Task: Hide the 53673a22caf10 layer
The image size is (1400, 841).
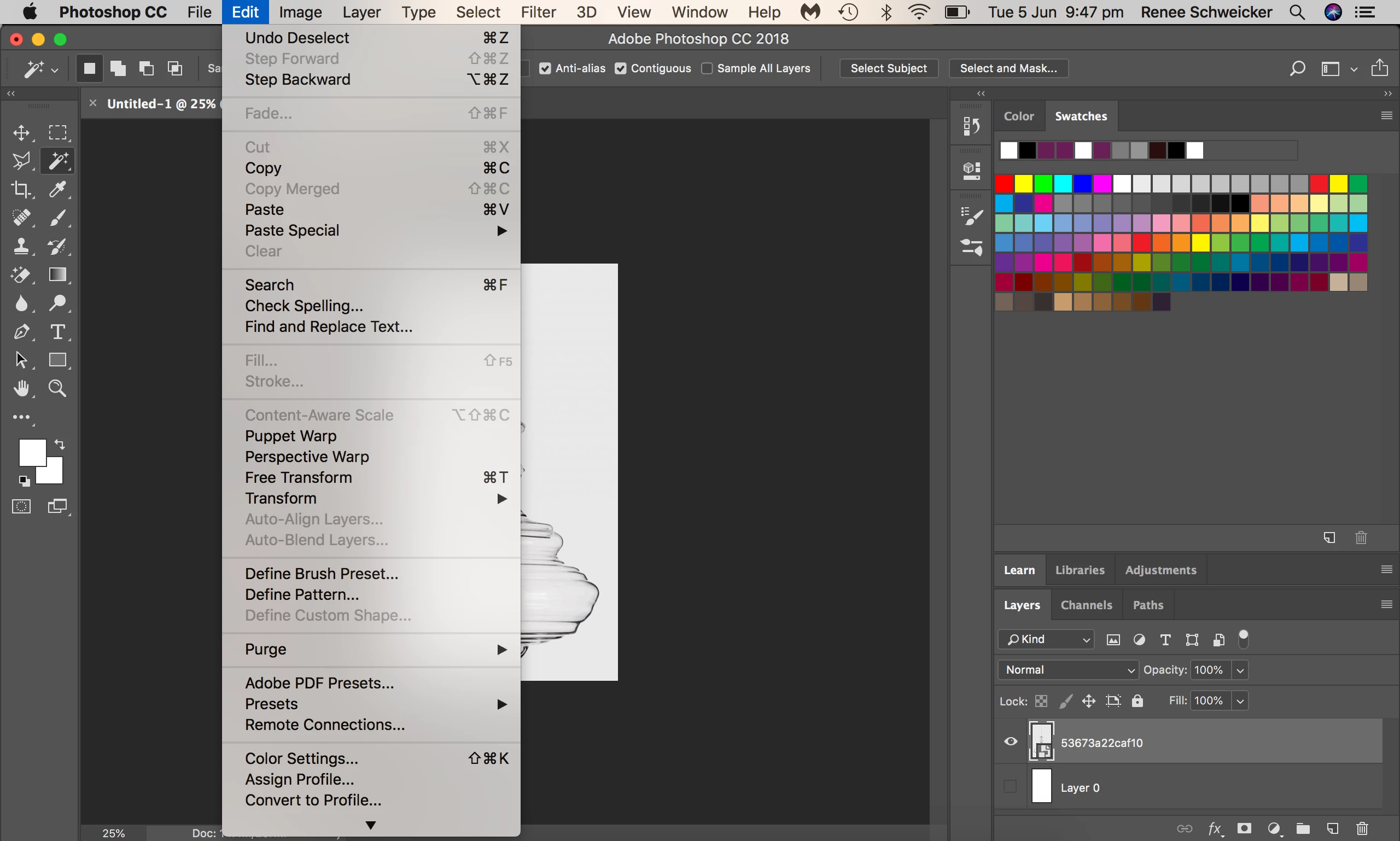Action: click(x=1011, y=742)
